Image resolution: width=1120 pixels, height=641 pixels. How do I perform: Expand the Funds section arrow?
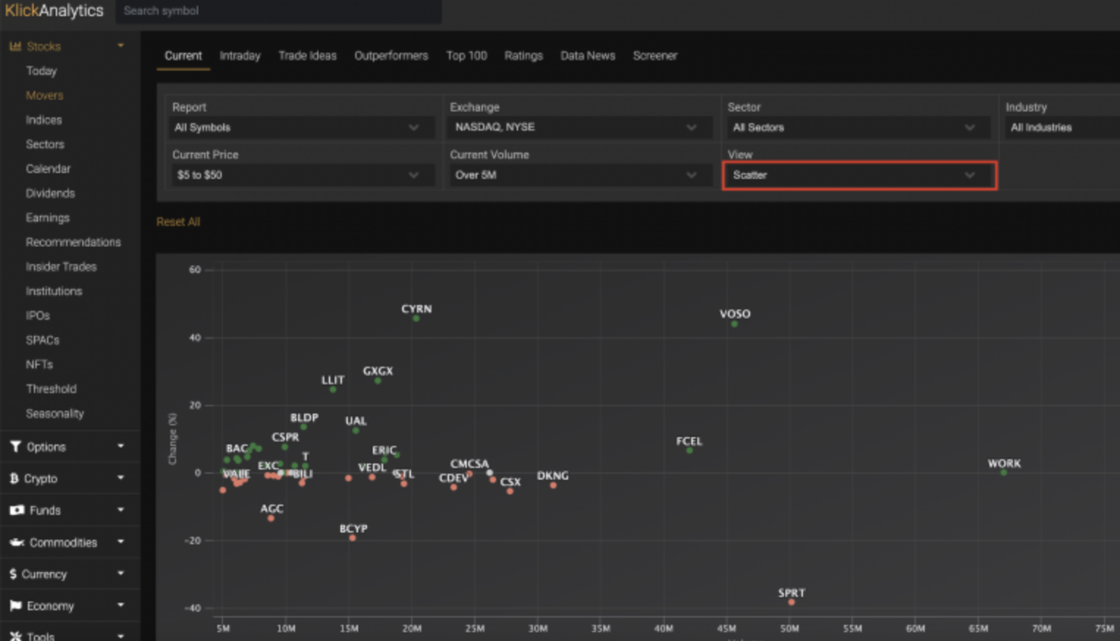(121, 510)
